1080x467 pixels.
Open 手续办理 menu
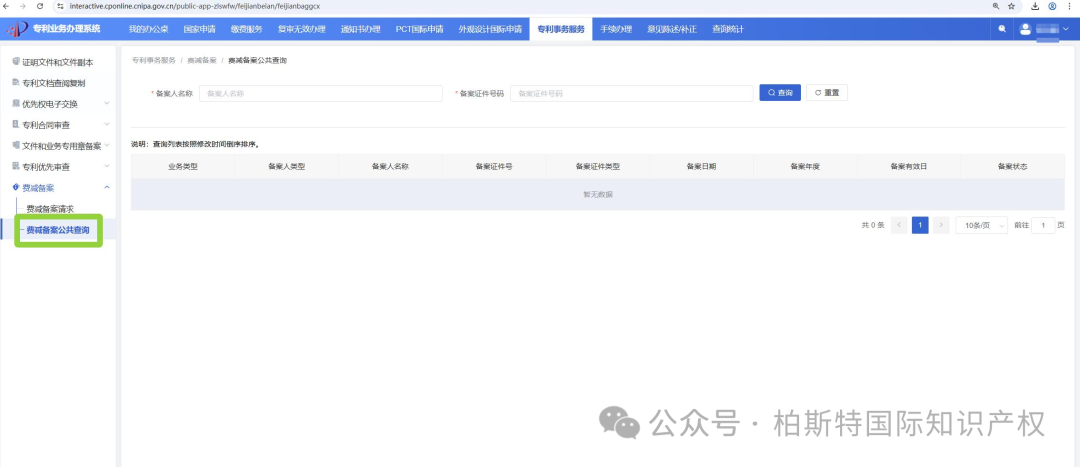616,30
